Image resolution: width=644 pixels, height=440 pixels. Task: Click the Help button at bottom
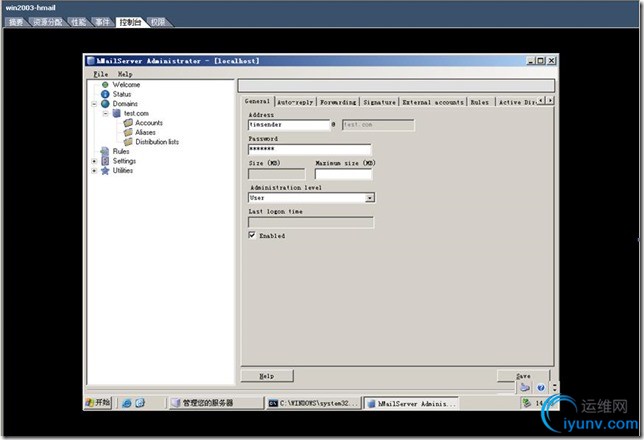pyautogui.click(x=267, y=375)
